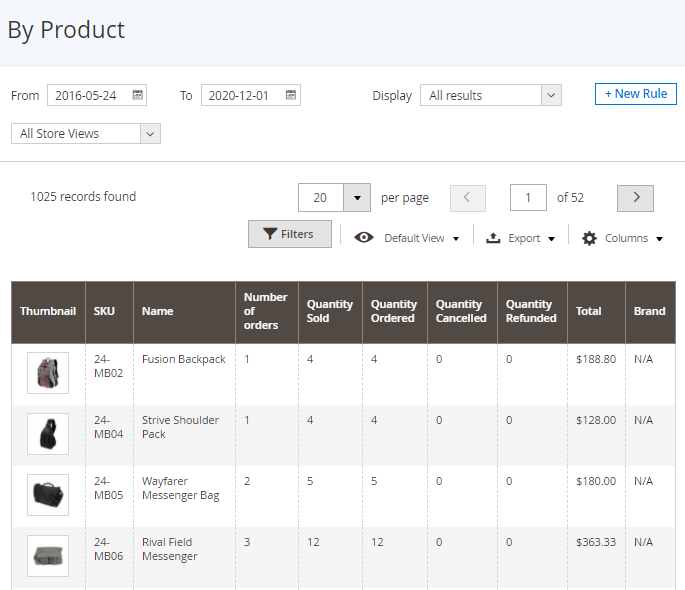Image resolution: width=685 pixels, height=590 pixels.
Task: Click the eye icon for Default View
Action: click(365, 238)
